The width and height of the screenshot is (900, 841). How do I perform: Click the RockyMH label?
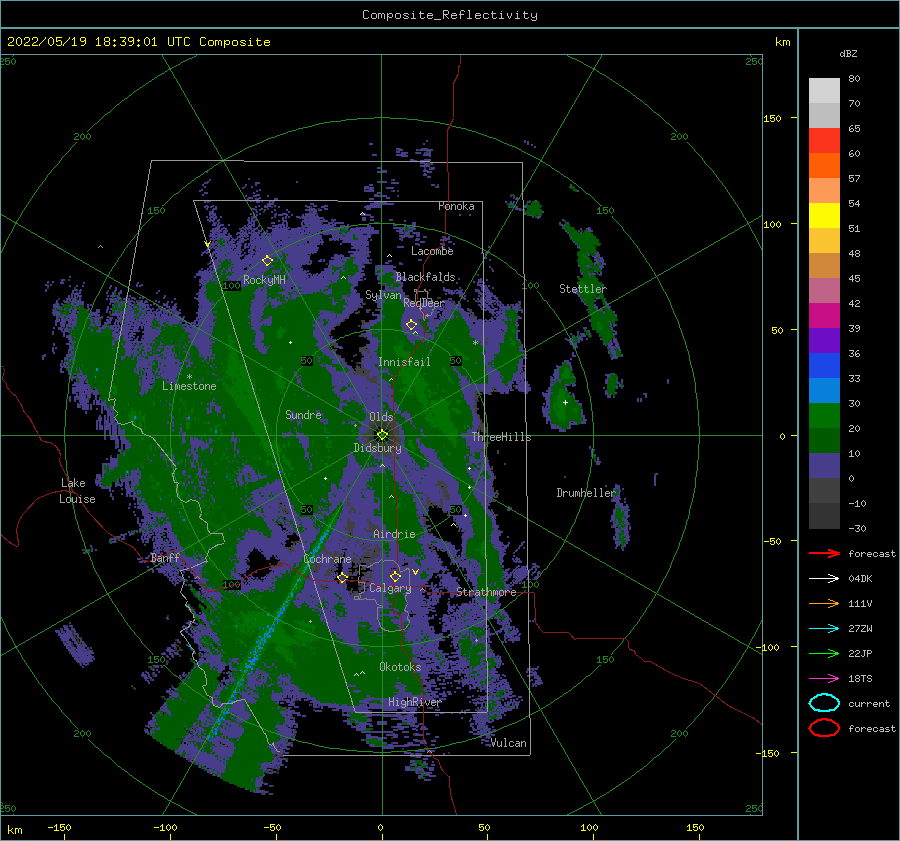[264, 280]
